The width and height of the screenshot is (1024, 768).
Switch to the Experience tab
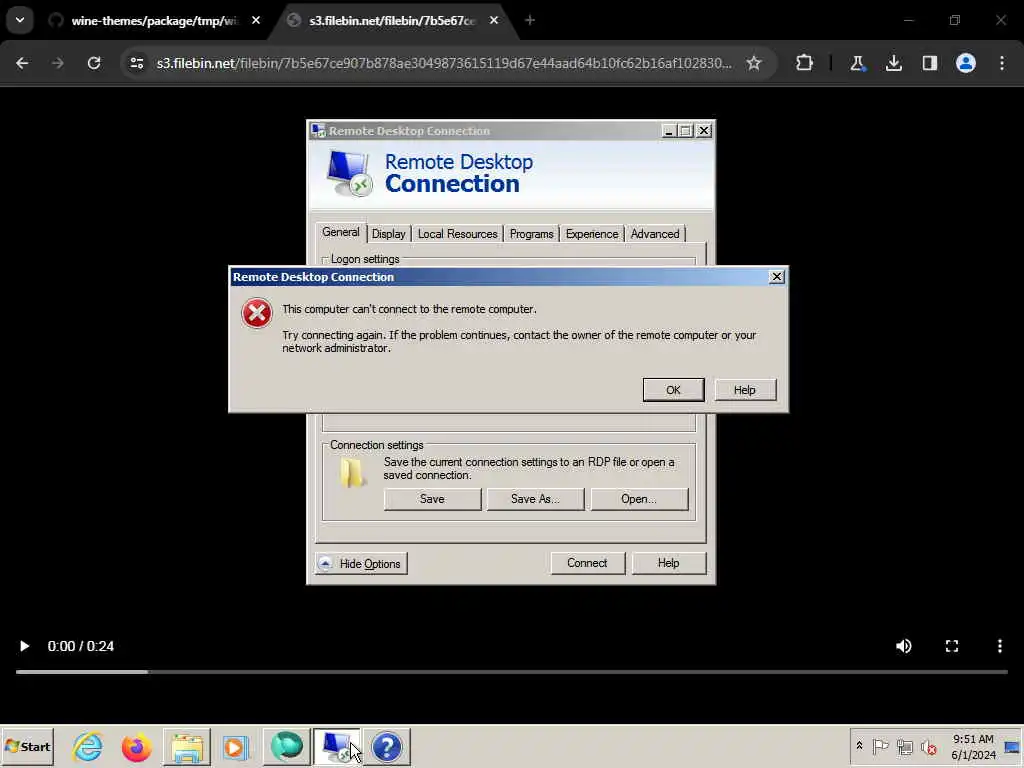click(592, 234)
